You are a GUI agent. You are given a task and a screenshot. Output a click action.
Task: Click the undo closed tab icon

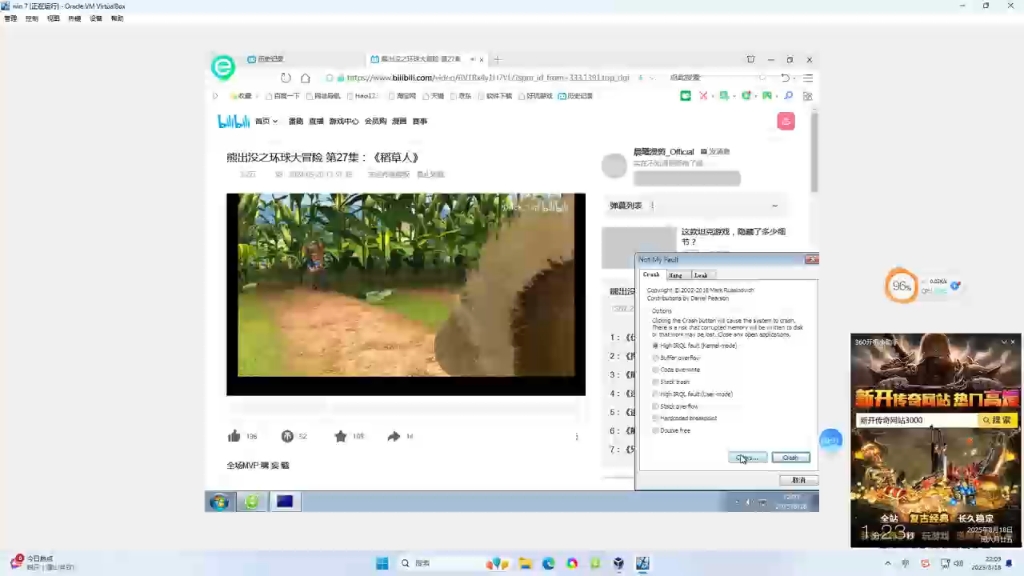786,78
